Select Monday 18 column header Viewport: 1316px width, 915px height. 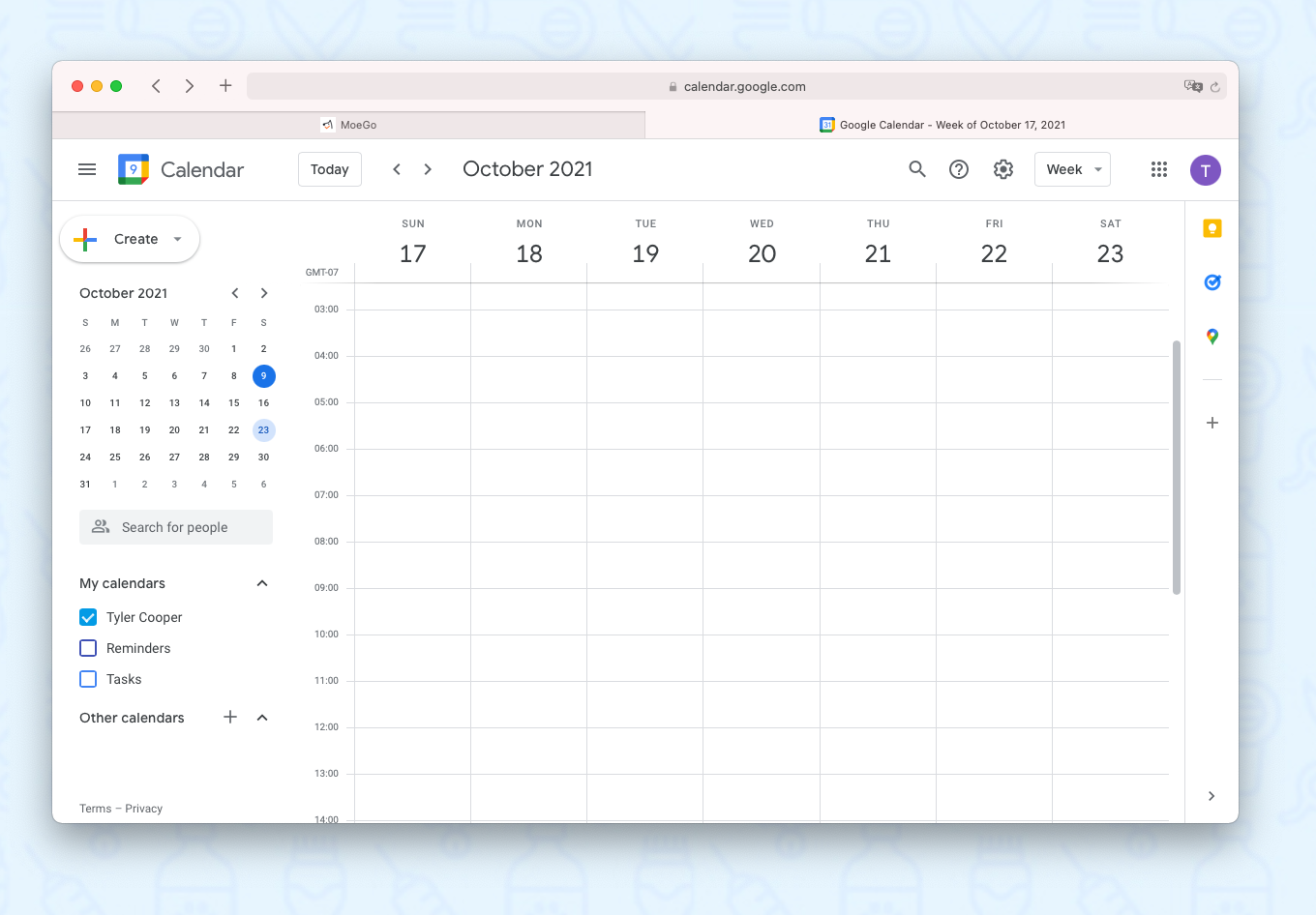pos(529,243)
